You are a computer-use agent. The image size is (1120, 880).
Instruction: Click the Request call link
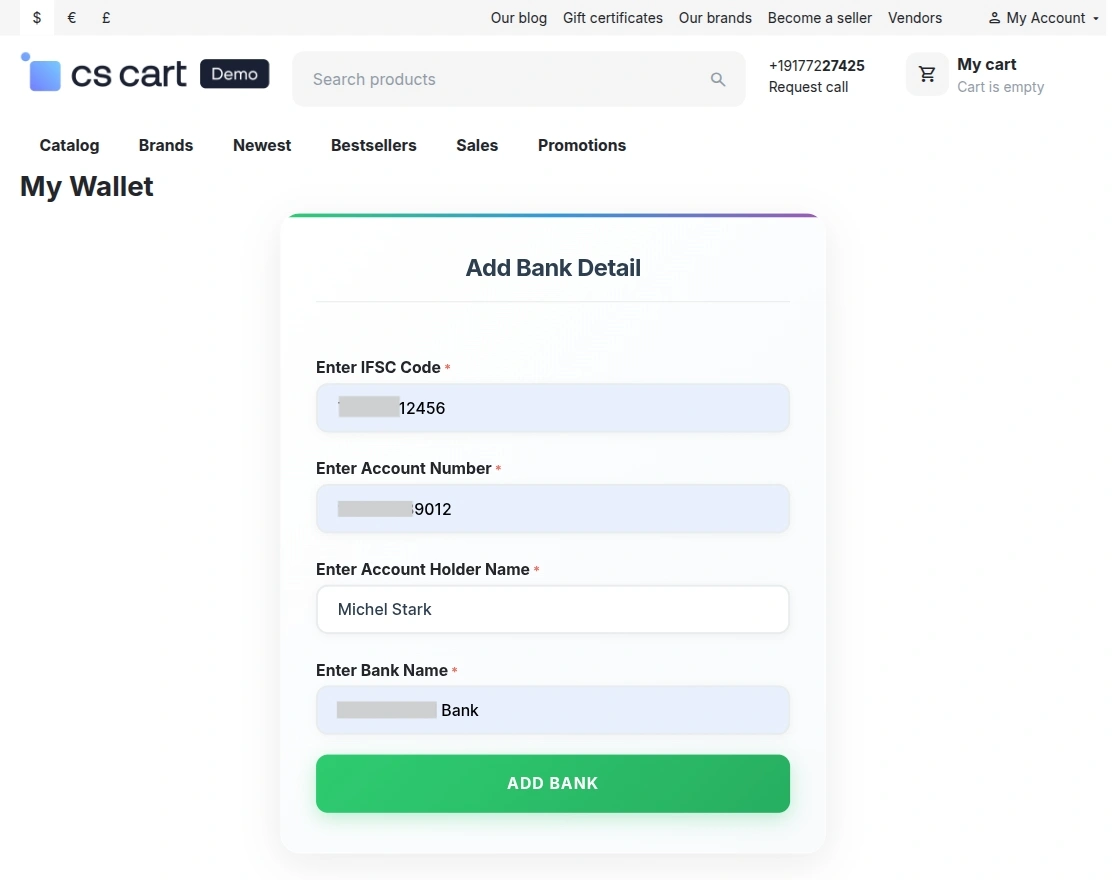pos(808,87)
